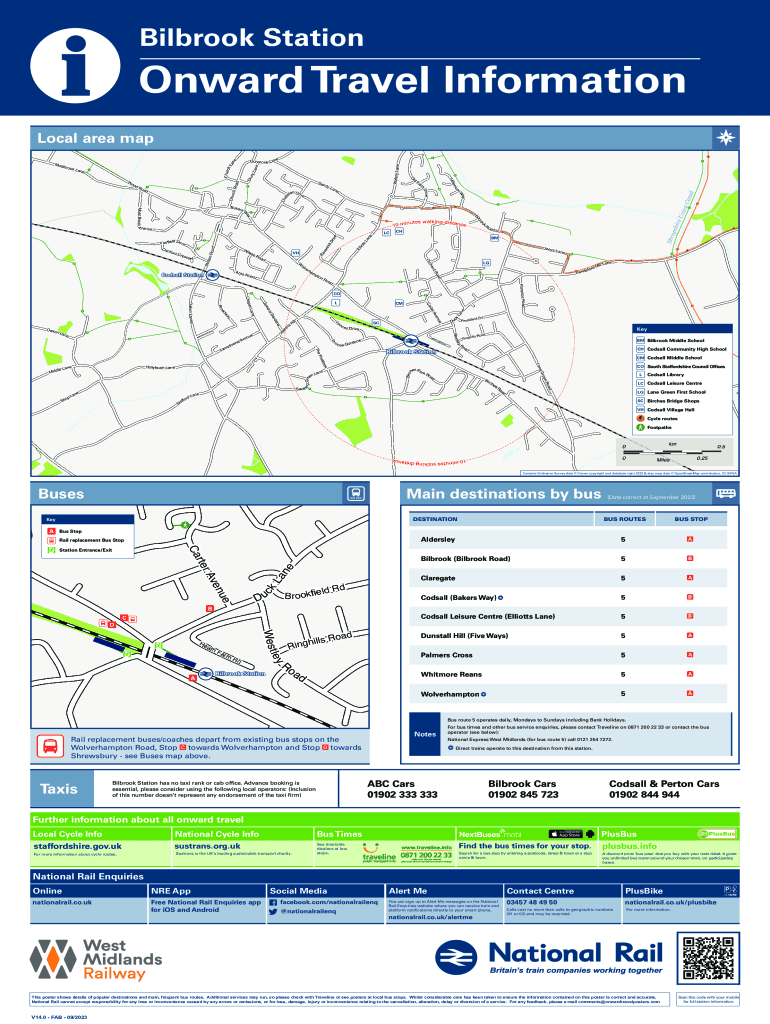Click the bus stop icon in Bilbrook (Bilbrook Road) row

pos(690,558)
